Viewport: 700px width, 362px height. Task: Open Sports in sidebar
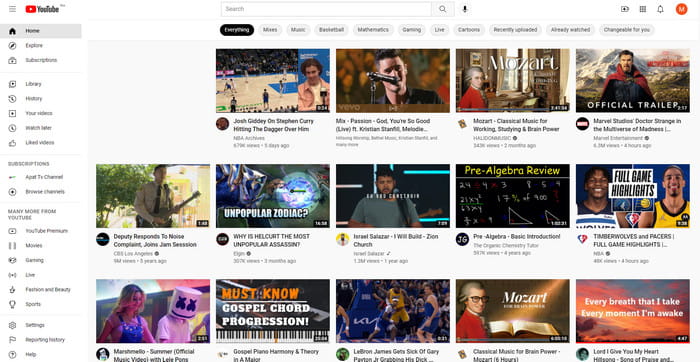pos(41,304)
